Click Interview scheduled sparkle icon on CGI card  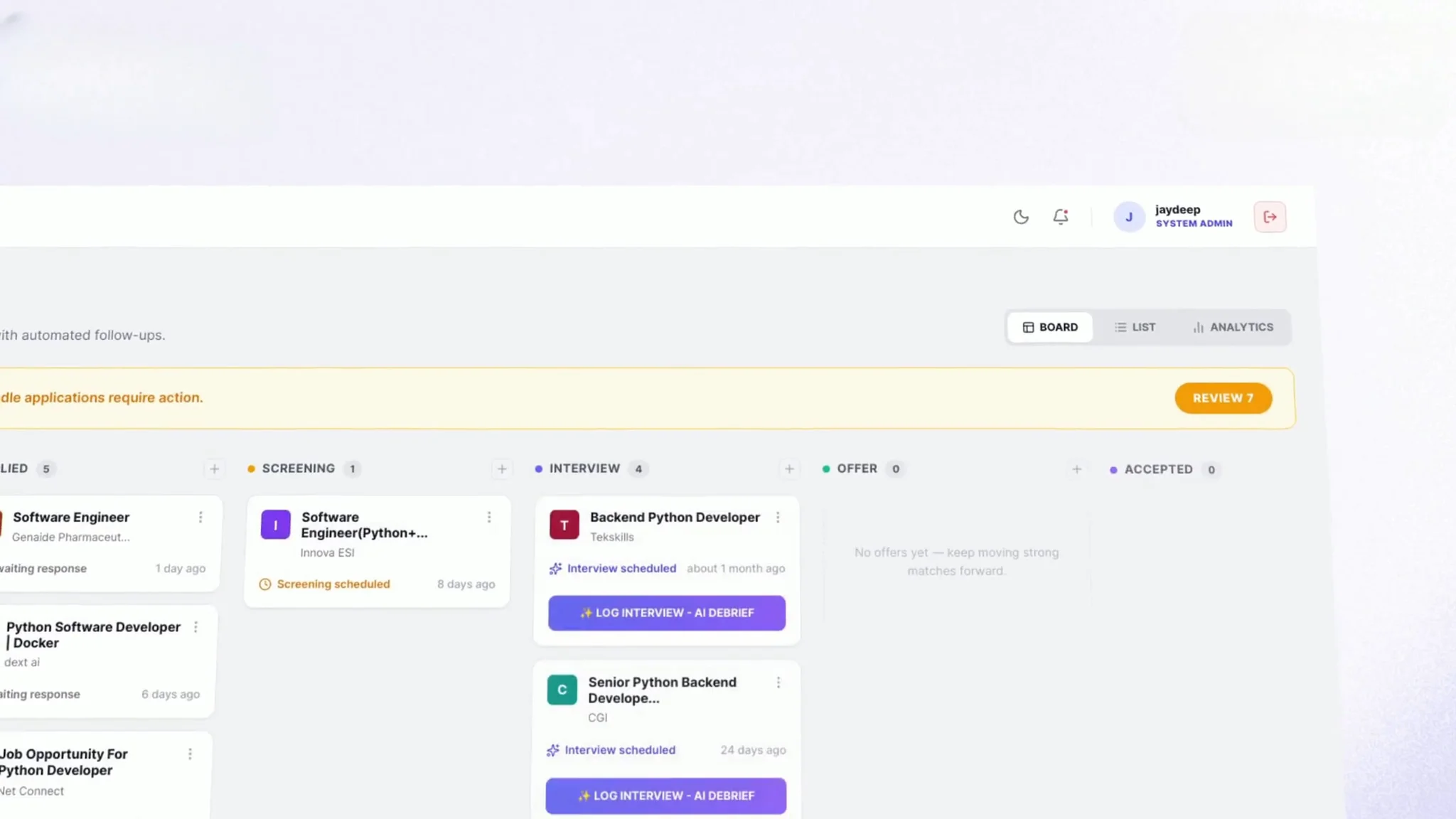coord(553,750)
